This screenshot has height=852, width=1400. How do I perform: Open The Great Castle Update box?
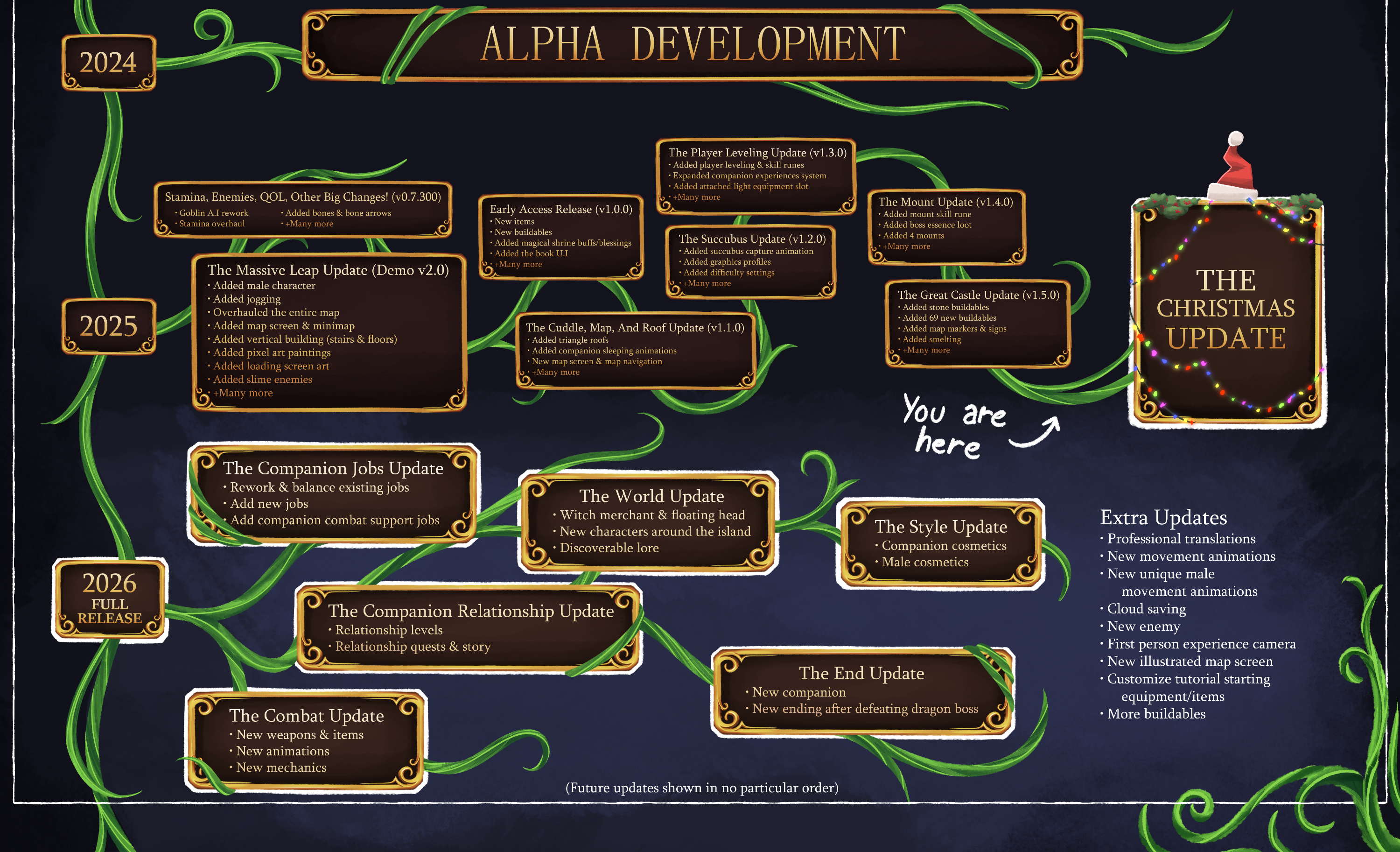point(978,322)
